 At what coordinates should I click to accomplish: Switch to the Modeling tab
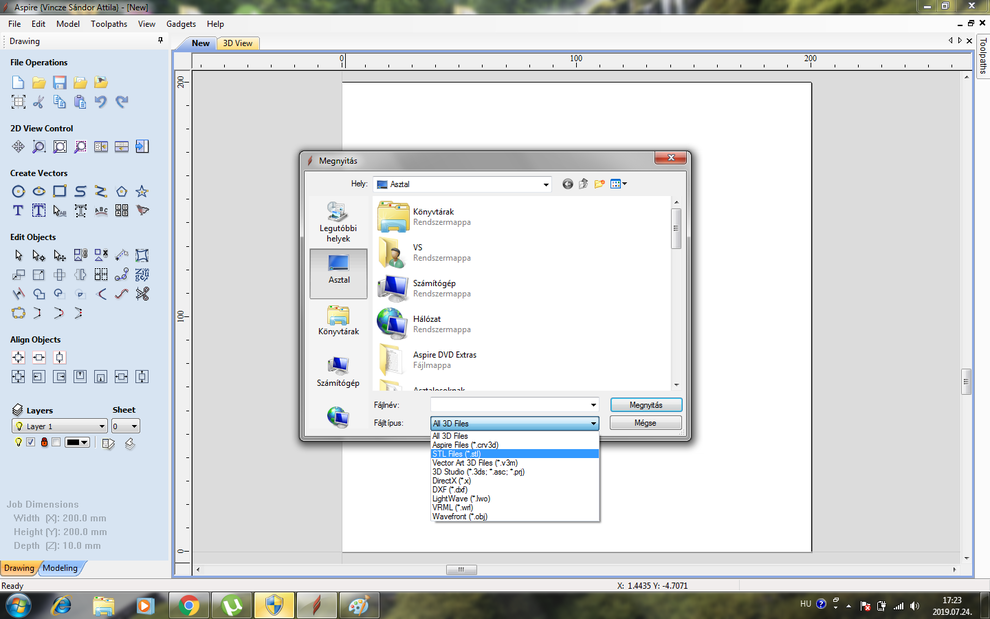point(60,568)
